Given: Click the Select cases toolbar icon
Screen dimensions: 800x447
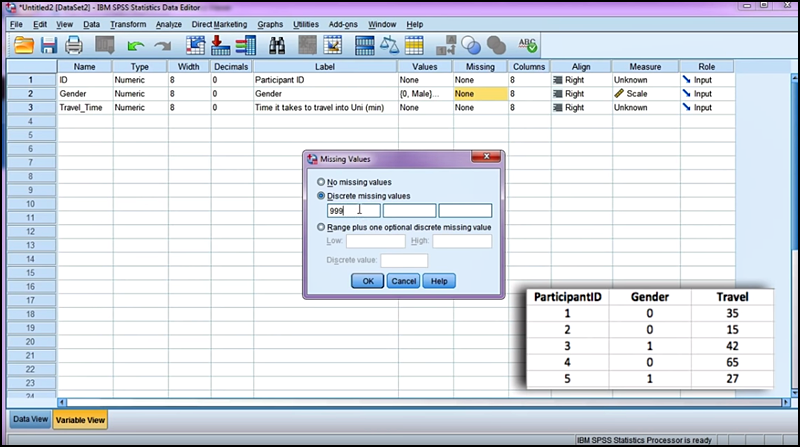Looking at the screenshot, I should click(414, 45).
